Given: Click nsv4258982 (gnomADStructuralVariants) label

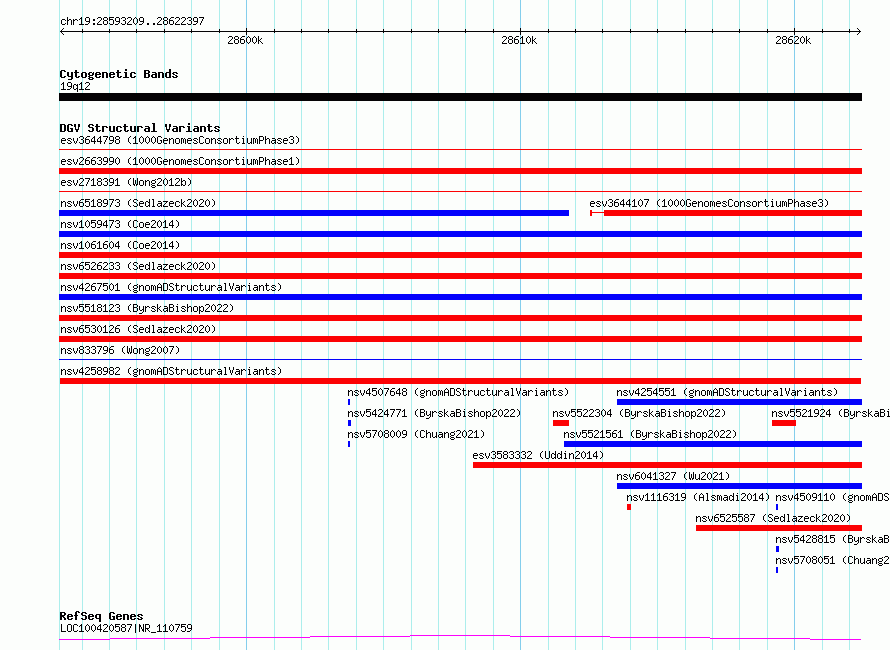Looking at the screenshot, I should coord(171,371).
